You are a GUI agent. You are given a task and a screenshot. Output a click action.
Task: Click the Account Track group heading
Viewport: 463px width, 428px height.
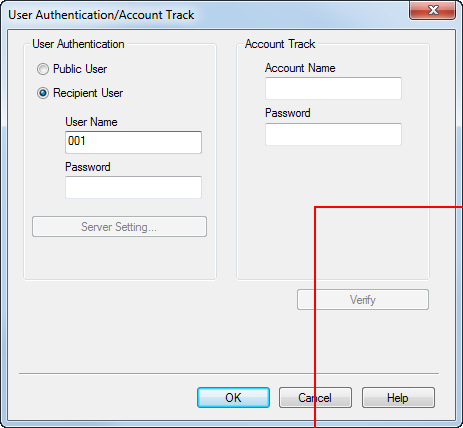pyautogui.click(x=280, y=44)
